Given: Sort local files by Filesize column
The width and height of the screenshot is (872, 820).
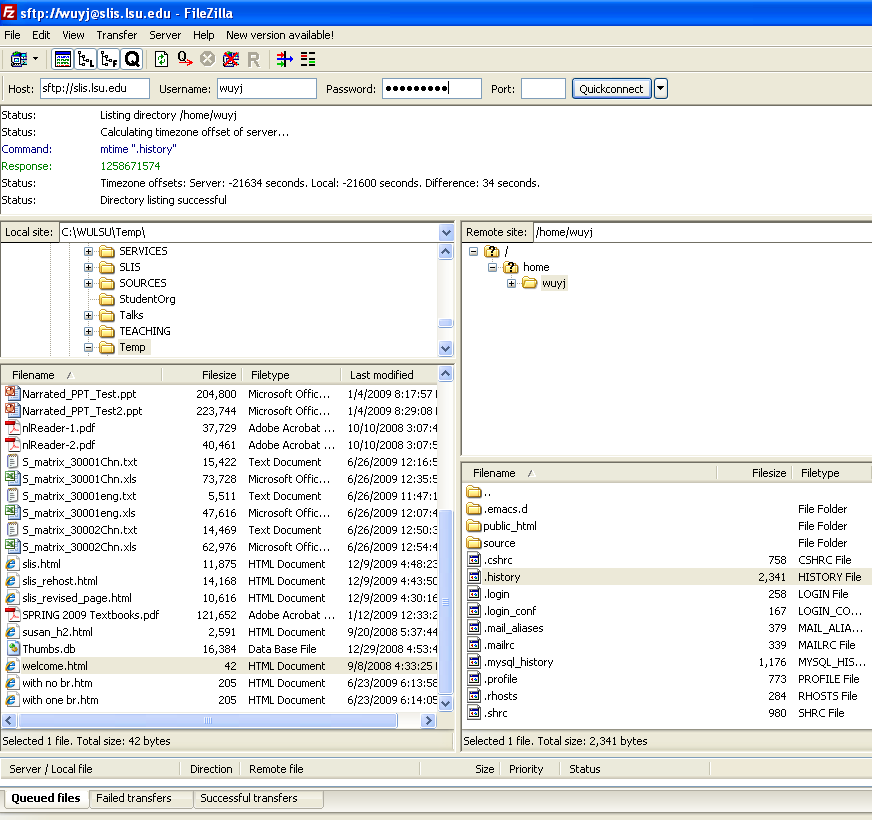Looking at the screenshot, I should pyautogui.click(x=219, y=375).
